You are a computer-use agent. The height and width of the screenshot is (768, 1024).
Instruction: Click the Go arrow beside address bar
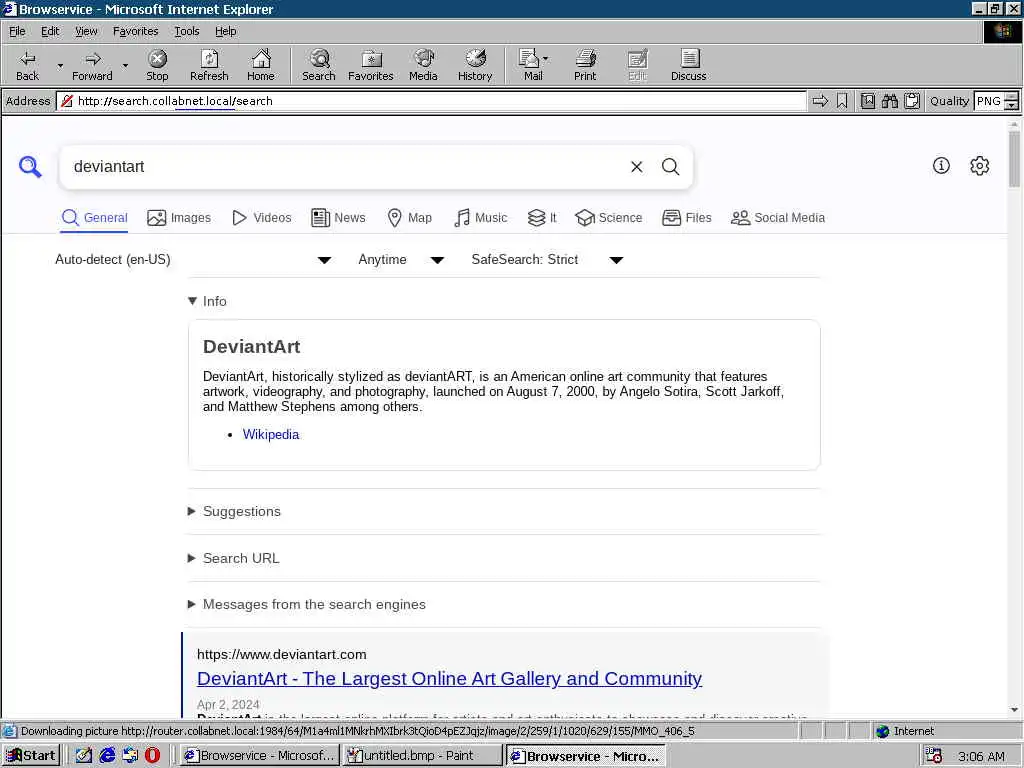tap(820, 101)
